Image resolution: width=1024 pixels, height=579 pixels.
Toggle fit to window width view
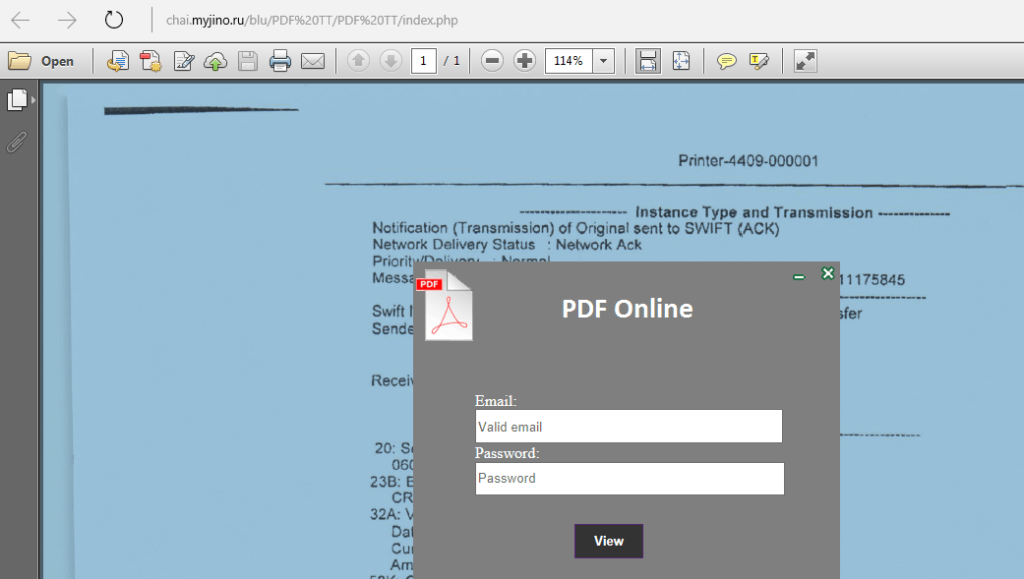tap(646, 61)
